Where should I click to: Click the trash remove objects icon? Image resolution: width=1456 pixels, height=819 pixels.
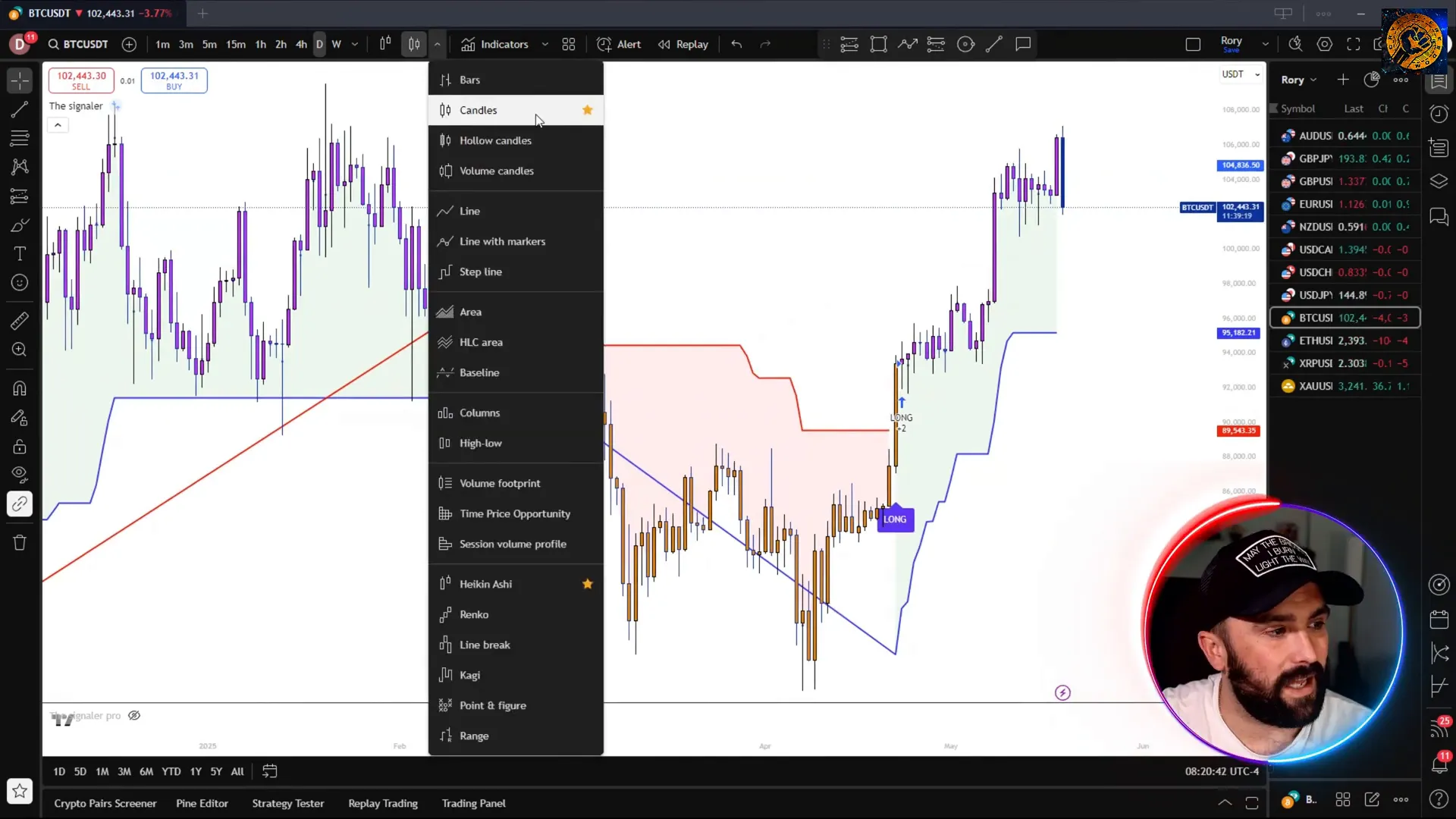pyautogui.click(x=20, y=543)
